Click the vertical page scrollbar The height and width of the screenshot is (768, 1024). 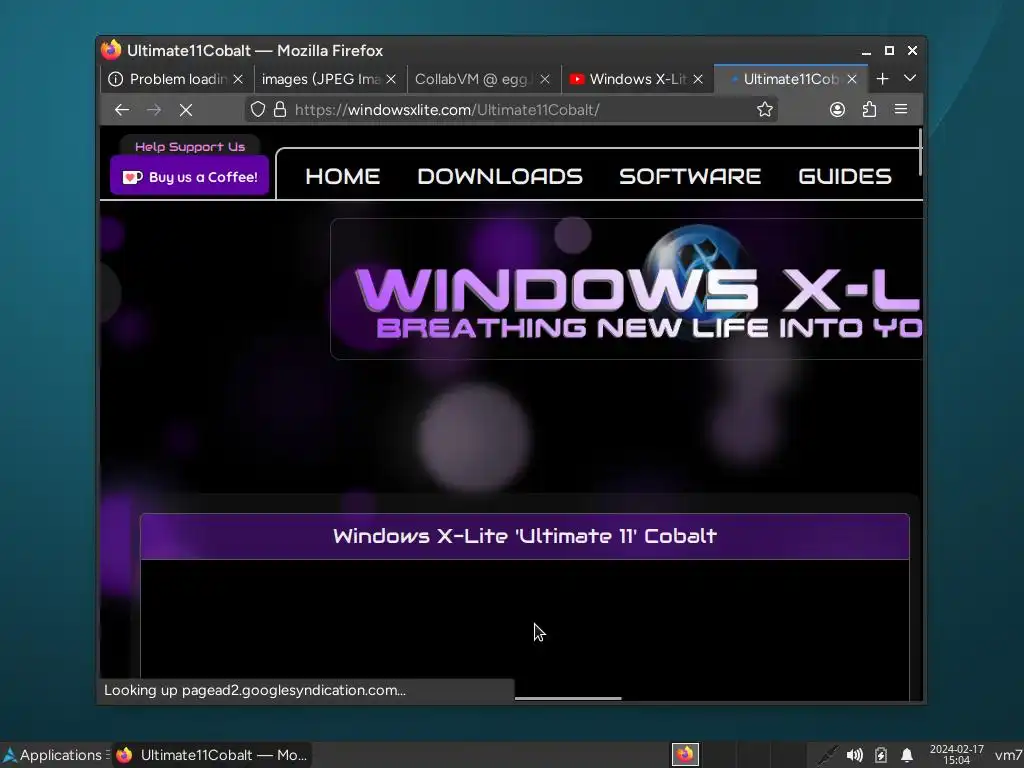coord(920,152)
